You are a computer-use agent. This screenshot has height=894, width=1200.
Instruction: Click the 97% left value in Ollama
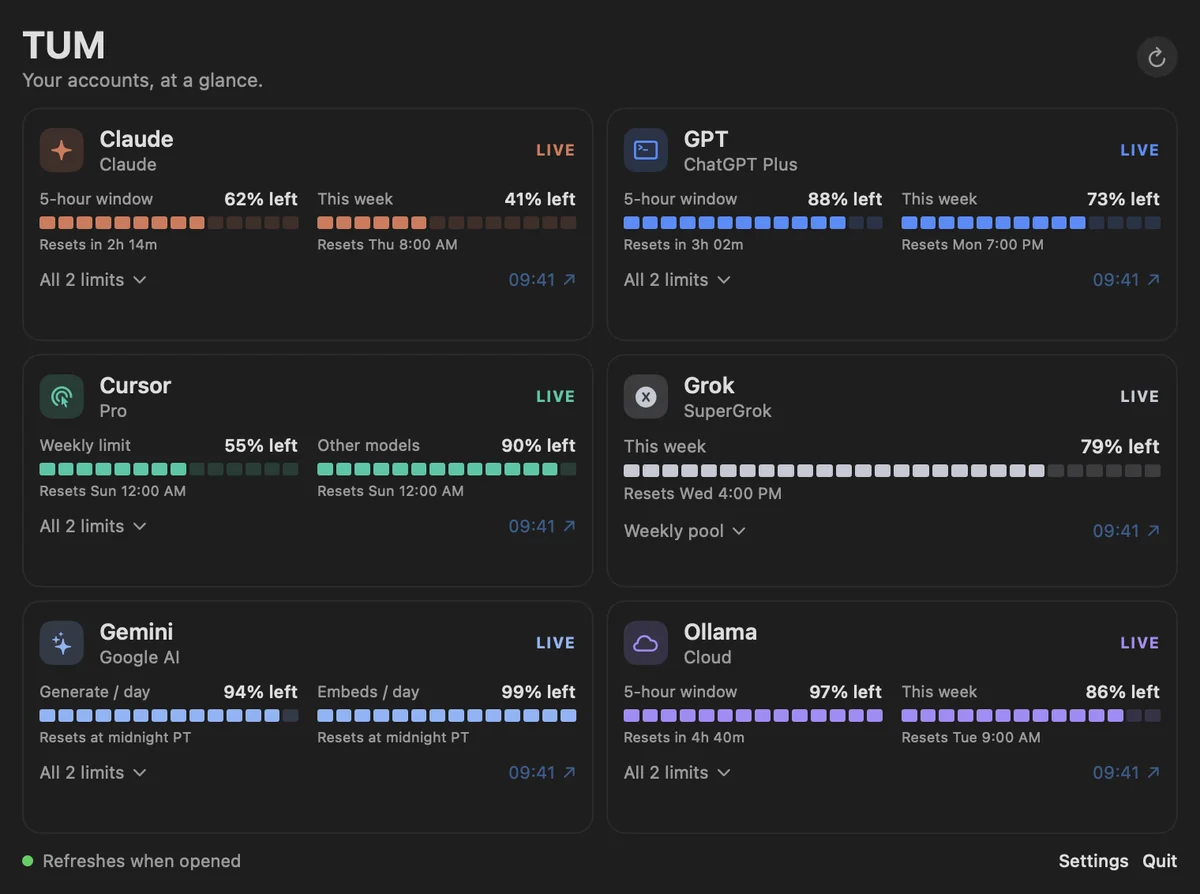(x=845, y=691)
